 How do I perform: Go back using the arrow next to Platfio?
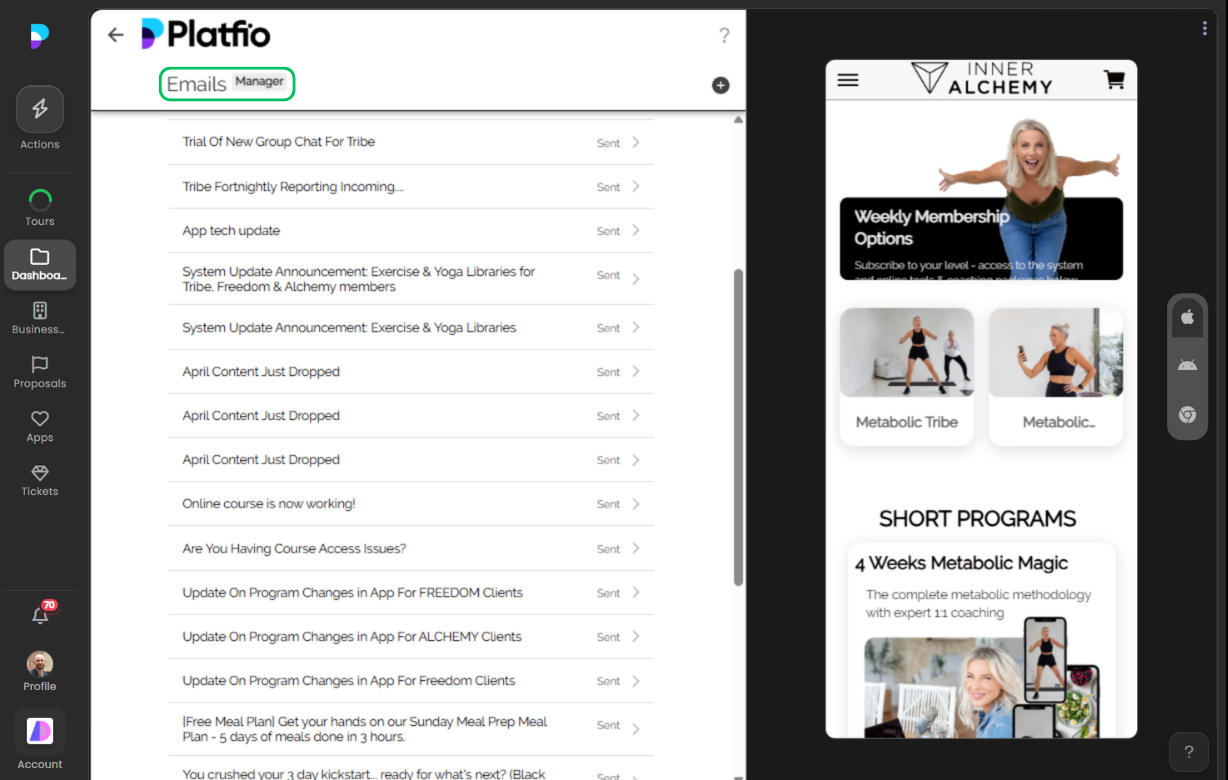[x=115, y=34]
